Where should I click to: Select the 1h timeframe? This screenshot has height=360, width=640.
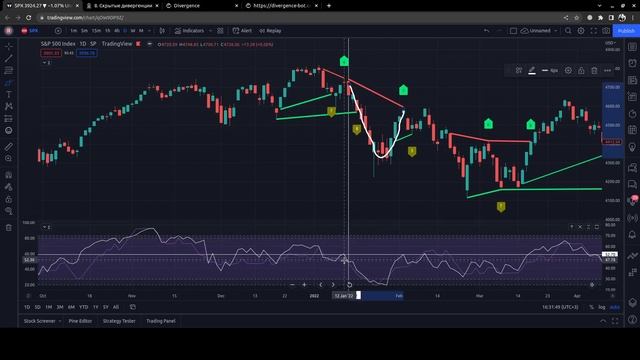click(107, 31)
